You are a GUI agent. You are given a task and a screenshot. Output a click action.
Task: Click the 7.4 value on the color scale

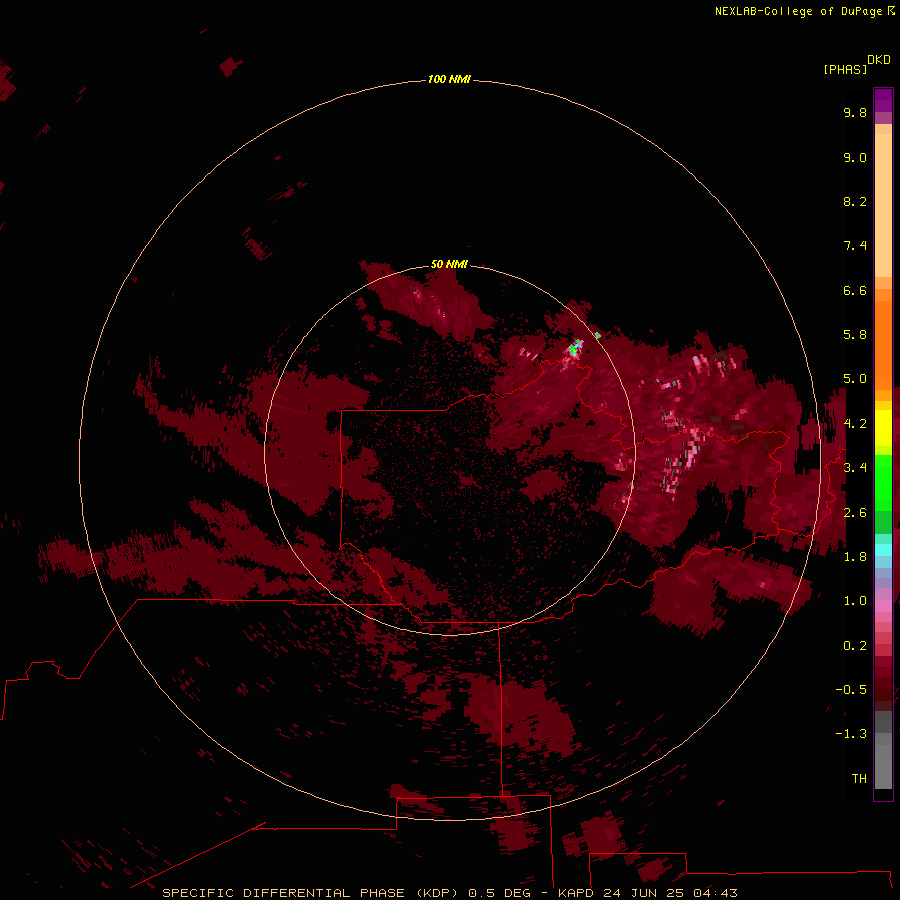(855, 246)
